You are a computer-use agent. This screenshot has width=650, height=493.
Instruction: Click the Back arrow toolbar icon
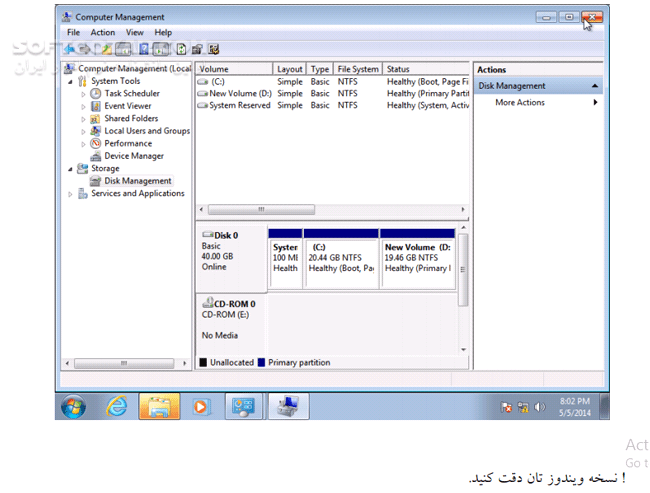[x=71, y=48]
